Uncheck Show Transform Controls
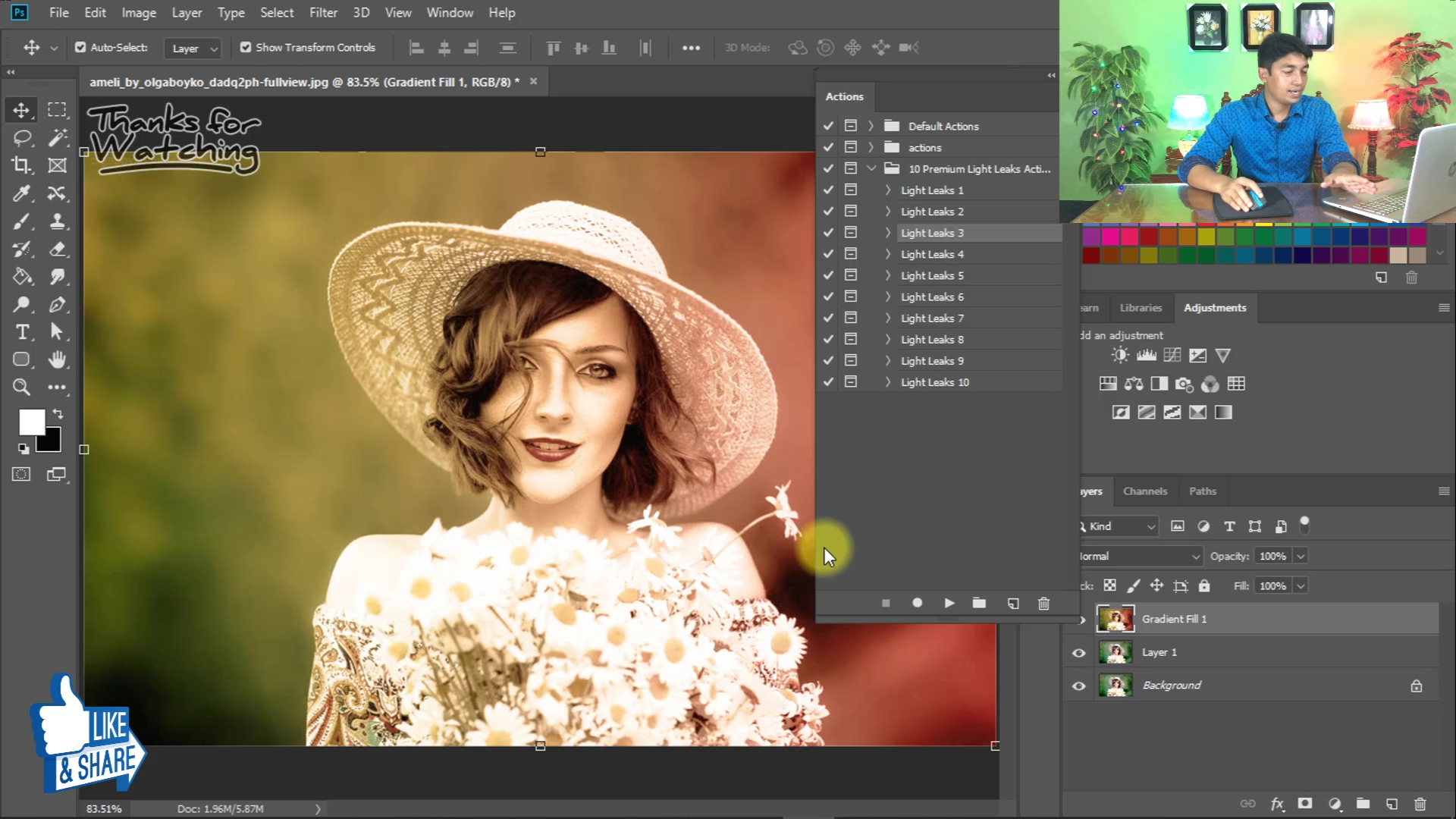This screenshot has height=819, width=1456. 246,47
